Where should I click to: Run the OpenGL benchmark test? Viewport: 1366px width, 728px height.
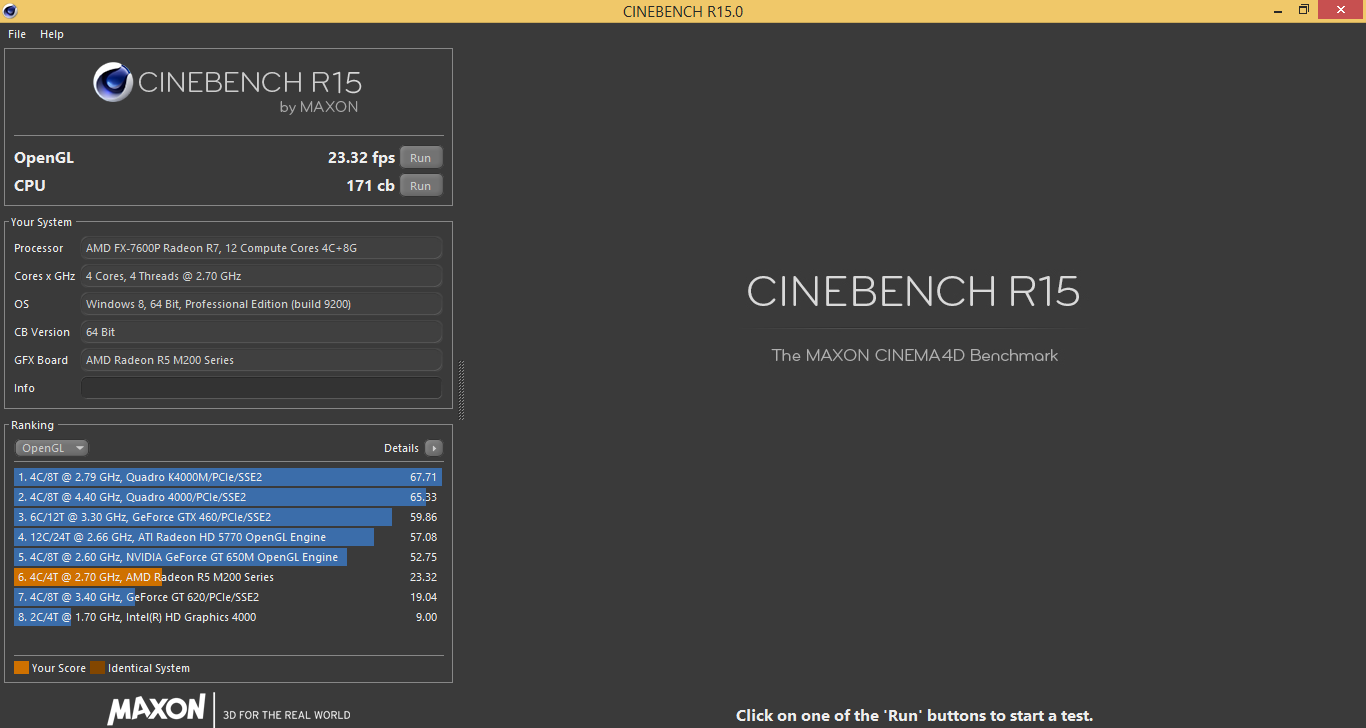tap(421, 158)
